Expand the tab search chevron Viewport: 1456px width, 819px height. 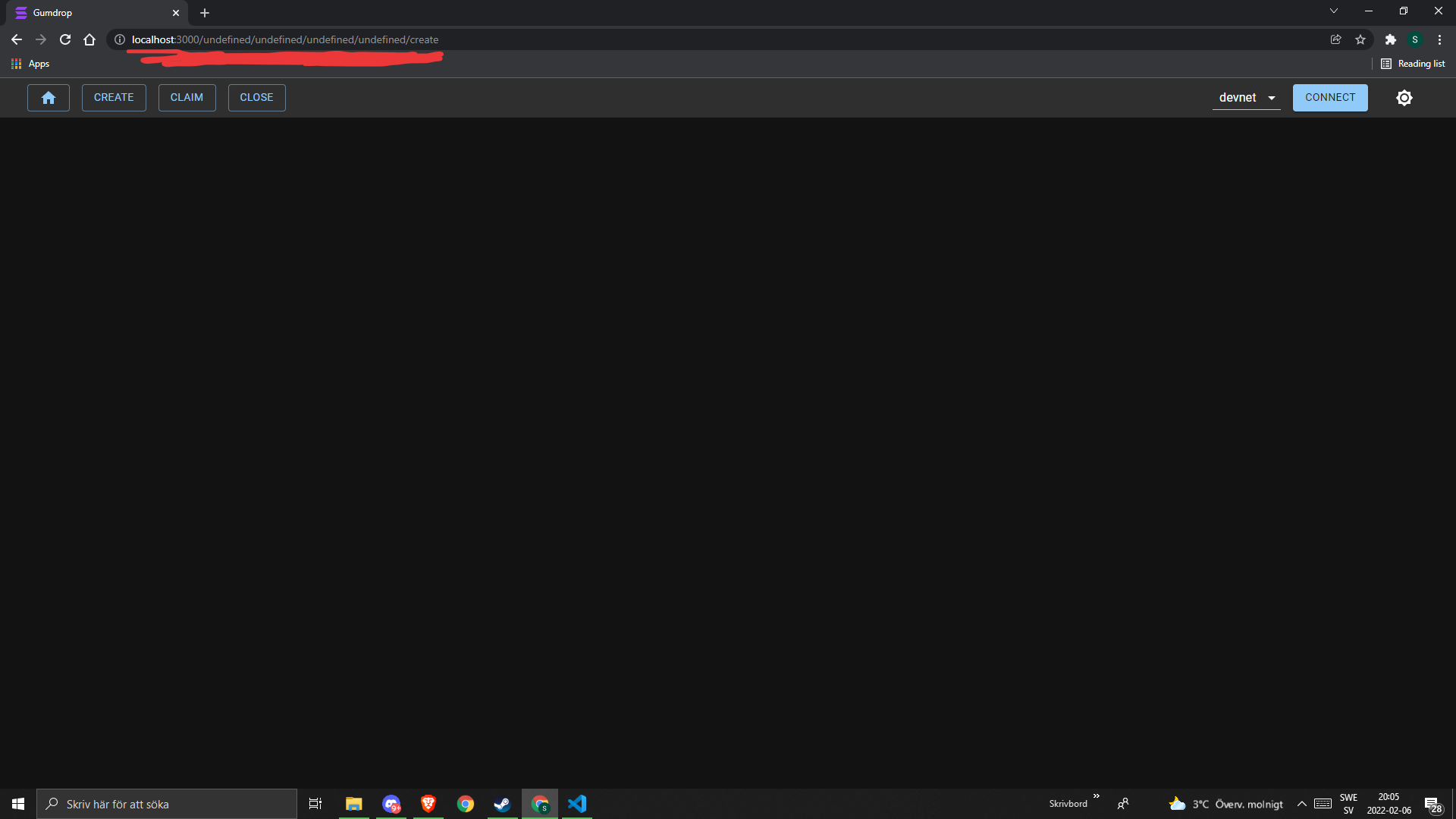point(1333,11)
